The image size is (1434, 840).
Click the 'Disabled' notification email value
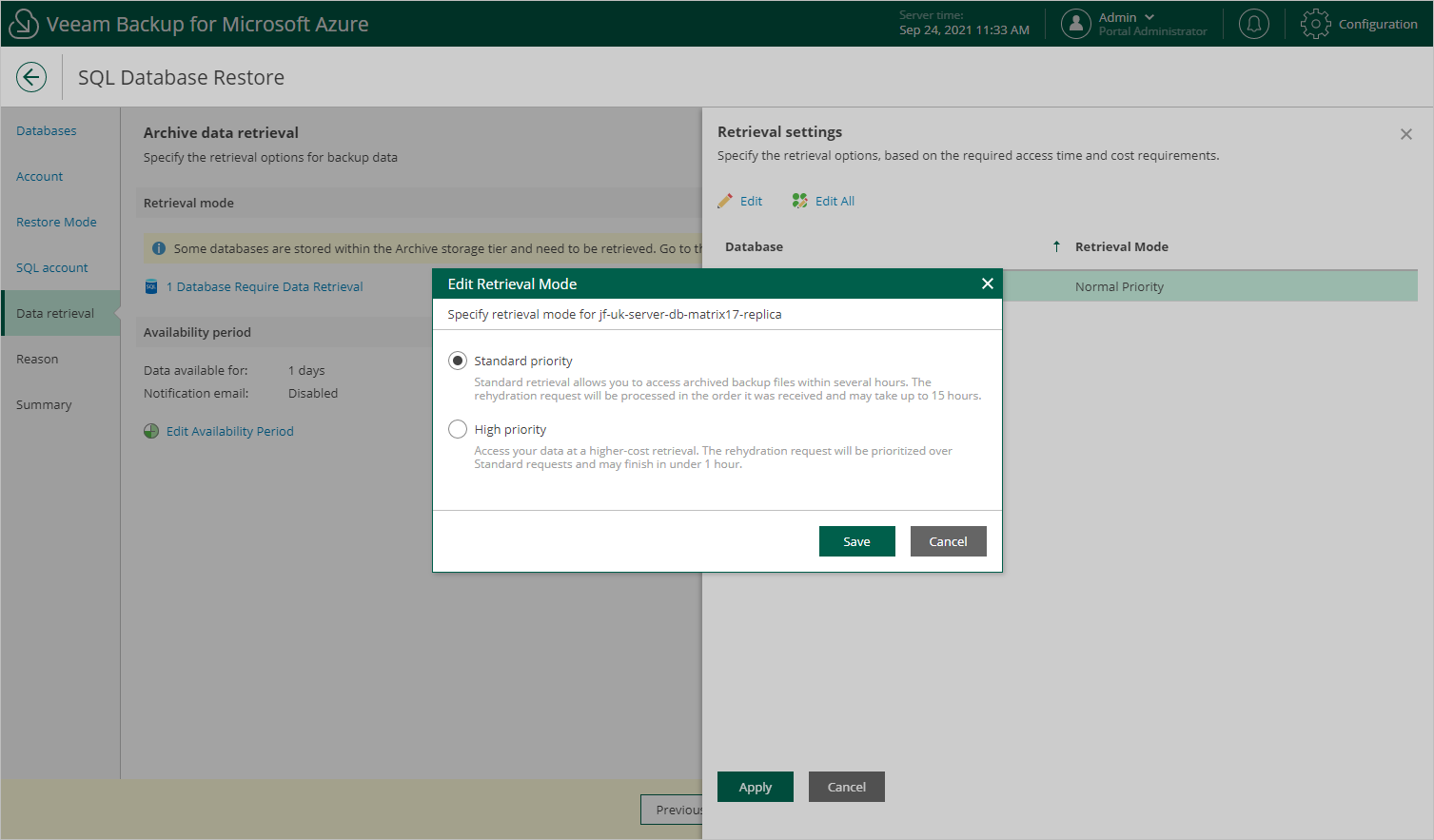click(x=313, y=393)
